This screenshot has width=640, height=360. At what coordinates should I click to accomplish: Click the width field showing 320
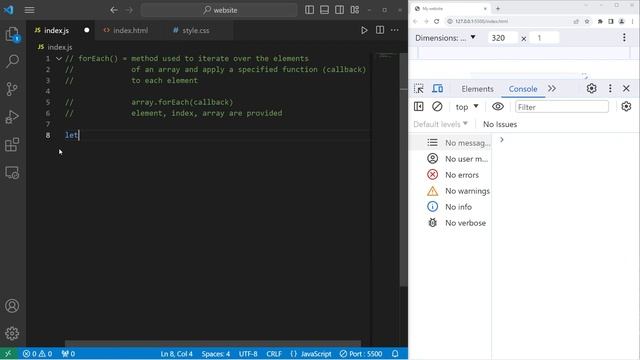(503, 38)
